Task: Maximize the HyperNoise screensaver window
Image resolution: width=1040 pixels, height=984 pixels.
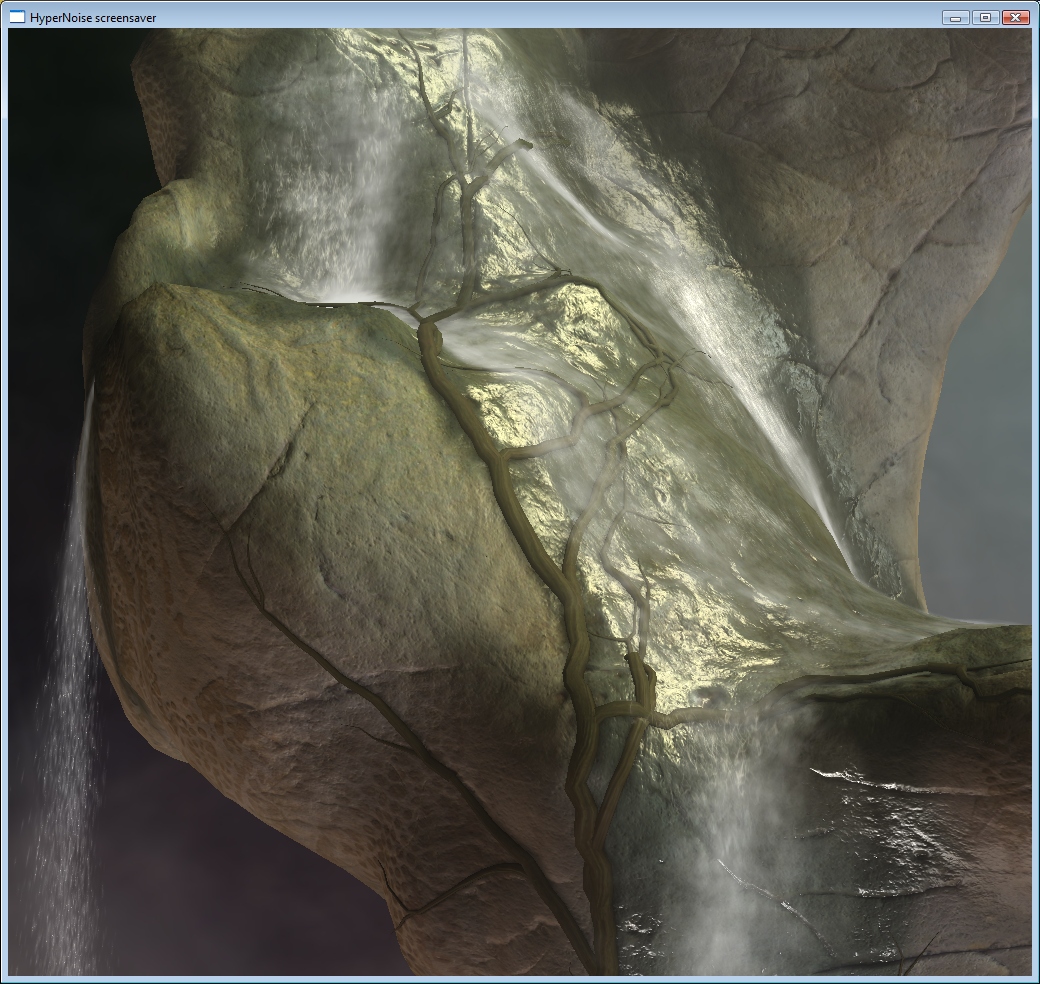Action: point(985,17)
